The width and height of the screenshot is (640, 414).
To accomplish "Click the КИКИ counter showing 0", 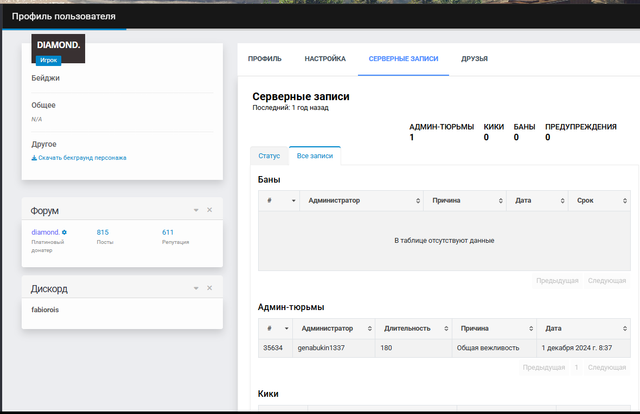I will coord(493,132).
